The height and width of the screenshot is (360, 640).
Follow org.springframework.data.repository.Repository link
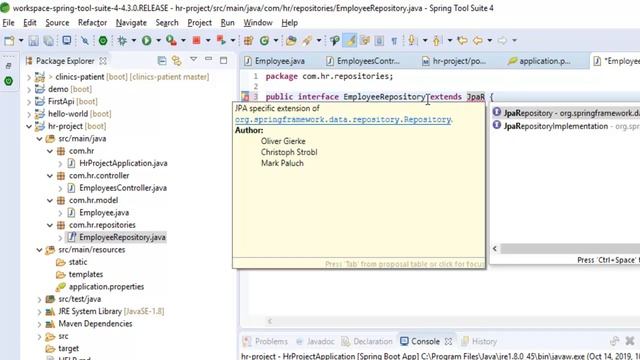tap(343, 120)
